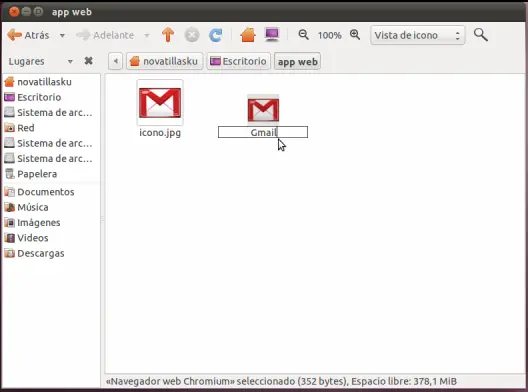Image resolution: width=528 pixels, height=392 pixels.
Task: Go up one folder with the orange arrow
Action: point(168,35)
